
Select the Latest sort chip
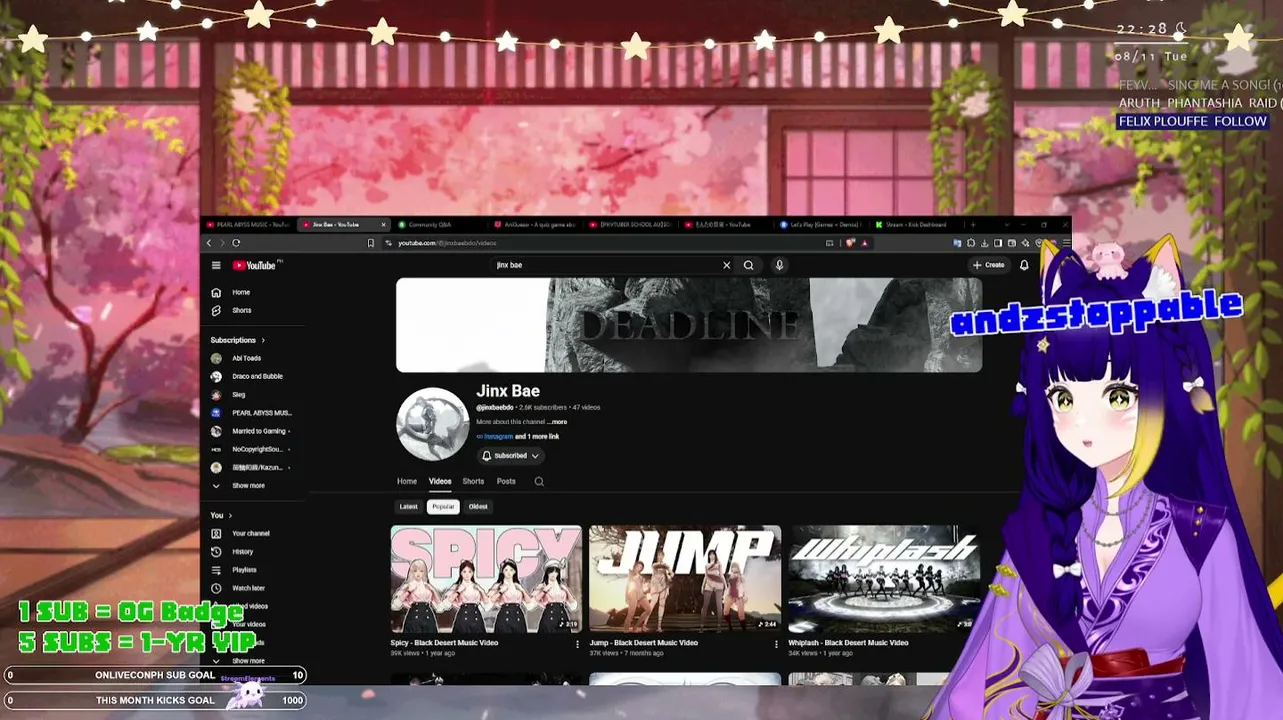(x=409, y=507)
